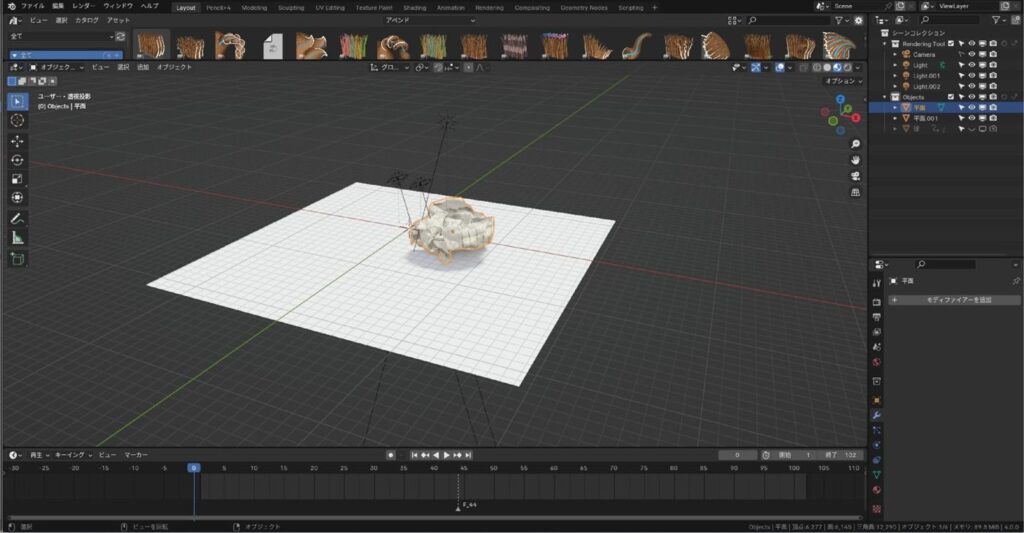Screen dimensions: 1024x533
Task: Open the レンダー menu
Action: (83, 6)
